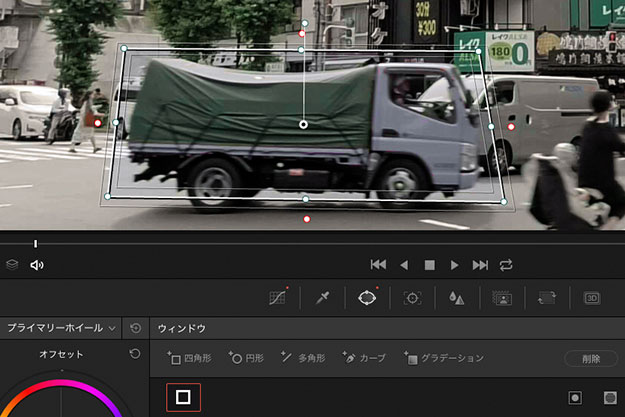This screenshot has width=625, height=417.
Task: Add a 円形 (circle) window
Action: [246, 358]
